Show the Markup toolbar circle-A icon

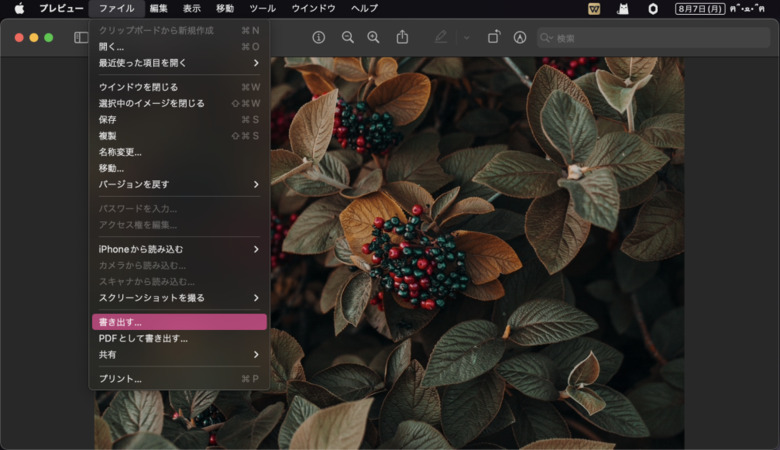520,37
